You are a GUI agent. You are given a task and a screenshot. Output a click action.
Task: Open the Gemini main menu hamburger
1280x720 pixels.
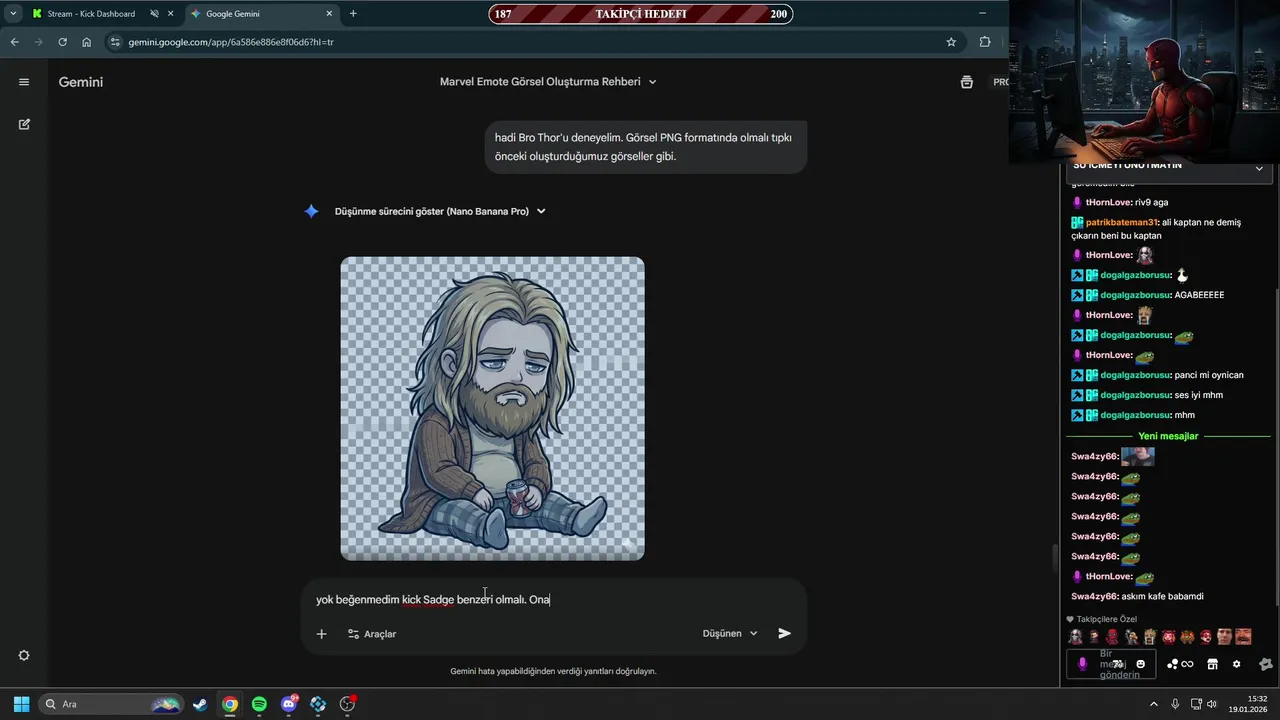tap(24, 82)
